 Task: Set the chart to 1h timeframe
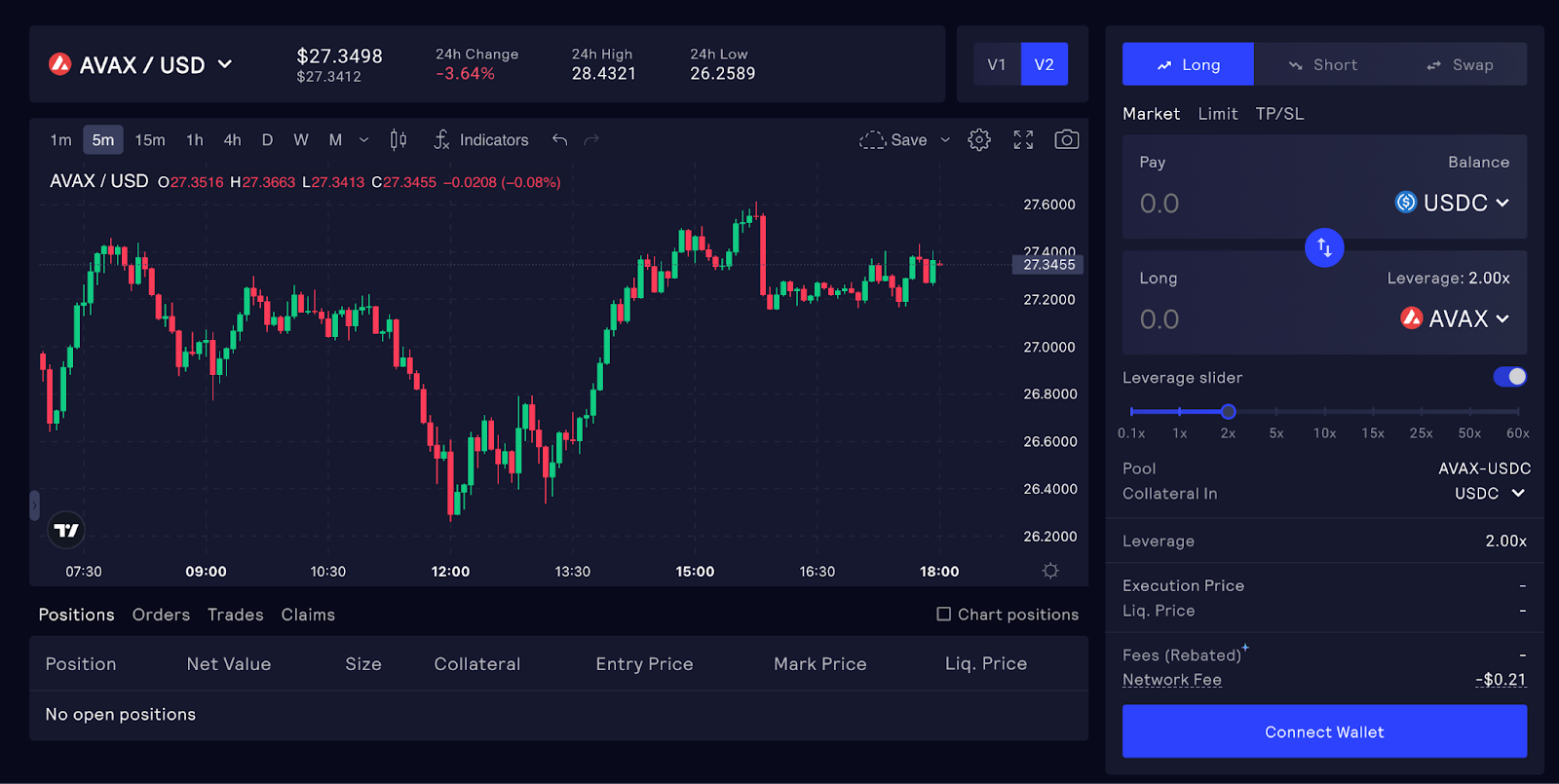(195, 140)
